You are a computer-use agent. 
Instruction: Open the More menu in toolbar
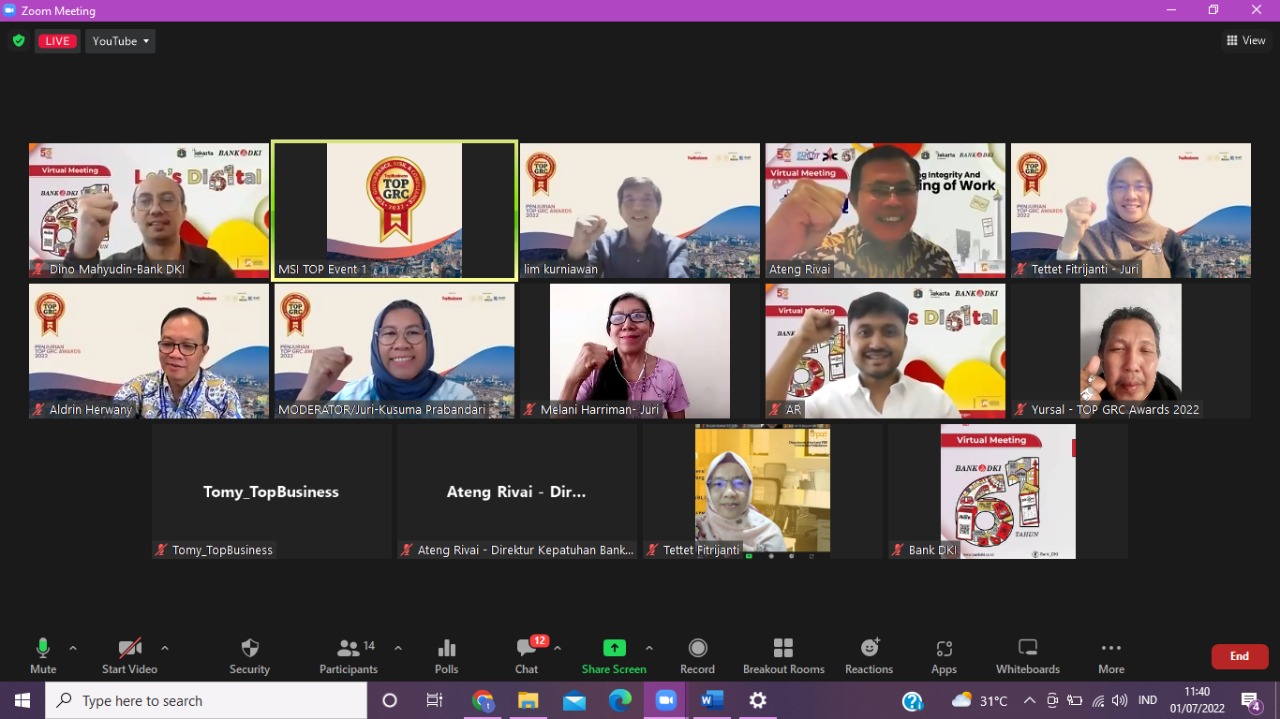tap(1111, 656)
